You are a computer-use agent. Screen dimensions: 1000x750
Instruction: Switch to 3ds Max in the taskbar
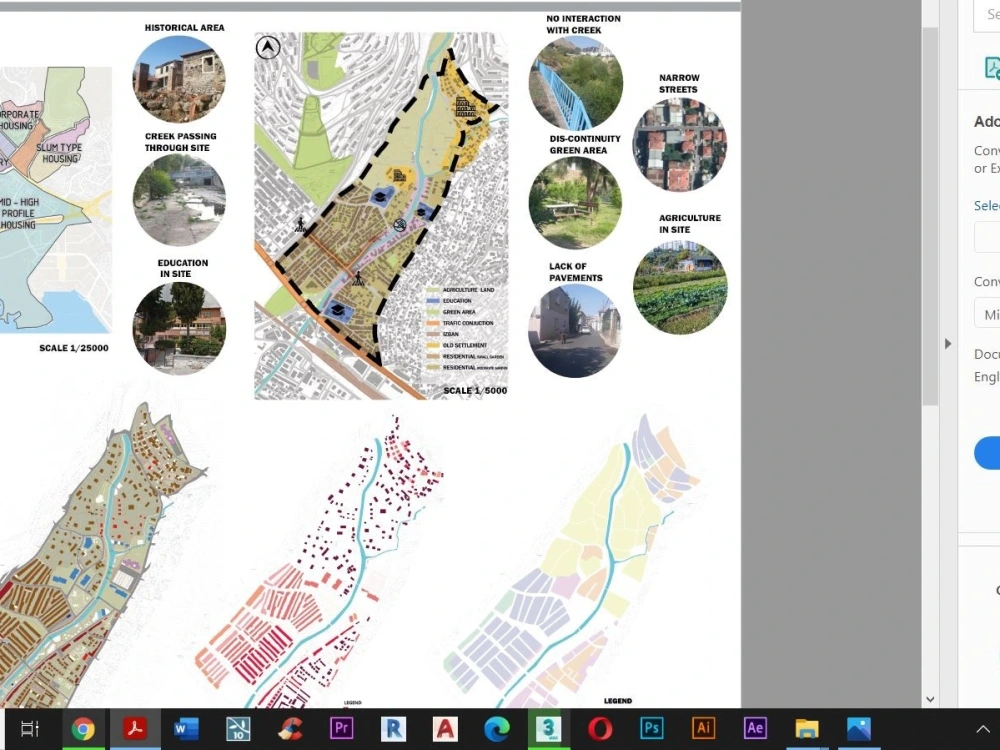[548, 728]
